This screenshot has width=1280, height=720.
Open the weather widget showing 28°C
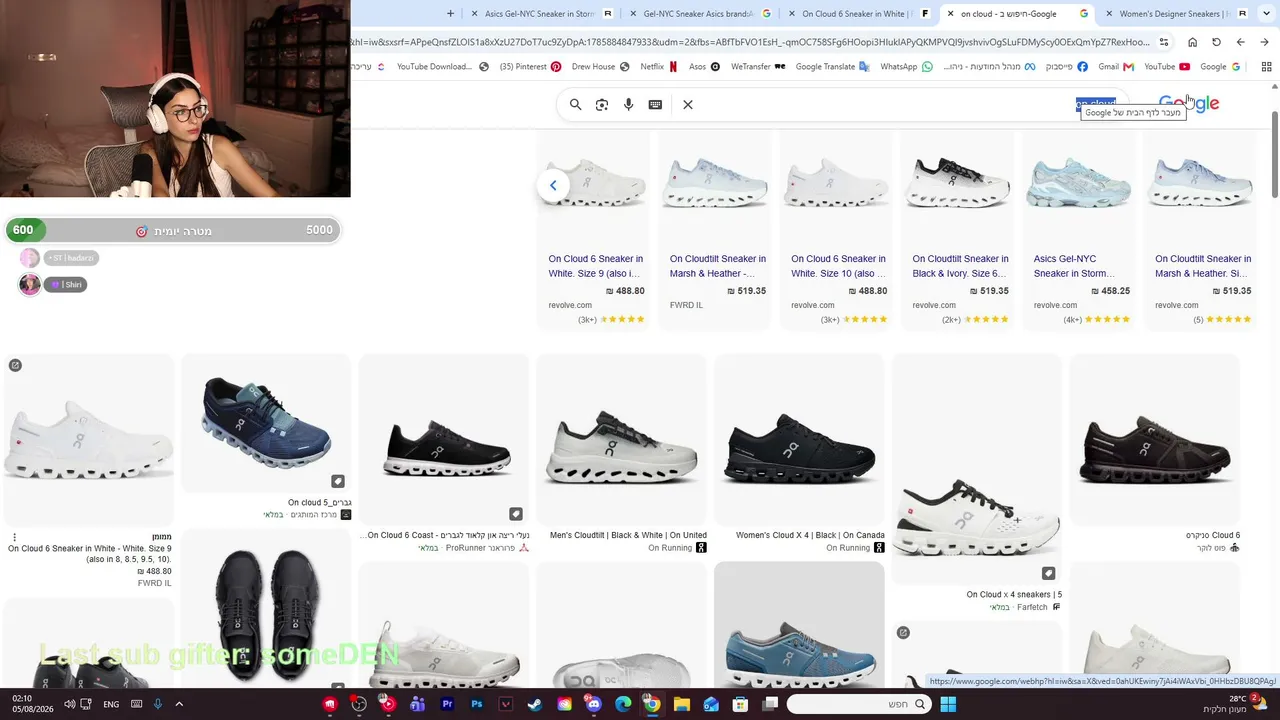[1236, 704]
